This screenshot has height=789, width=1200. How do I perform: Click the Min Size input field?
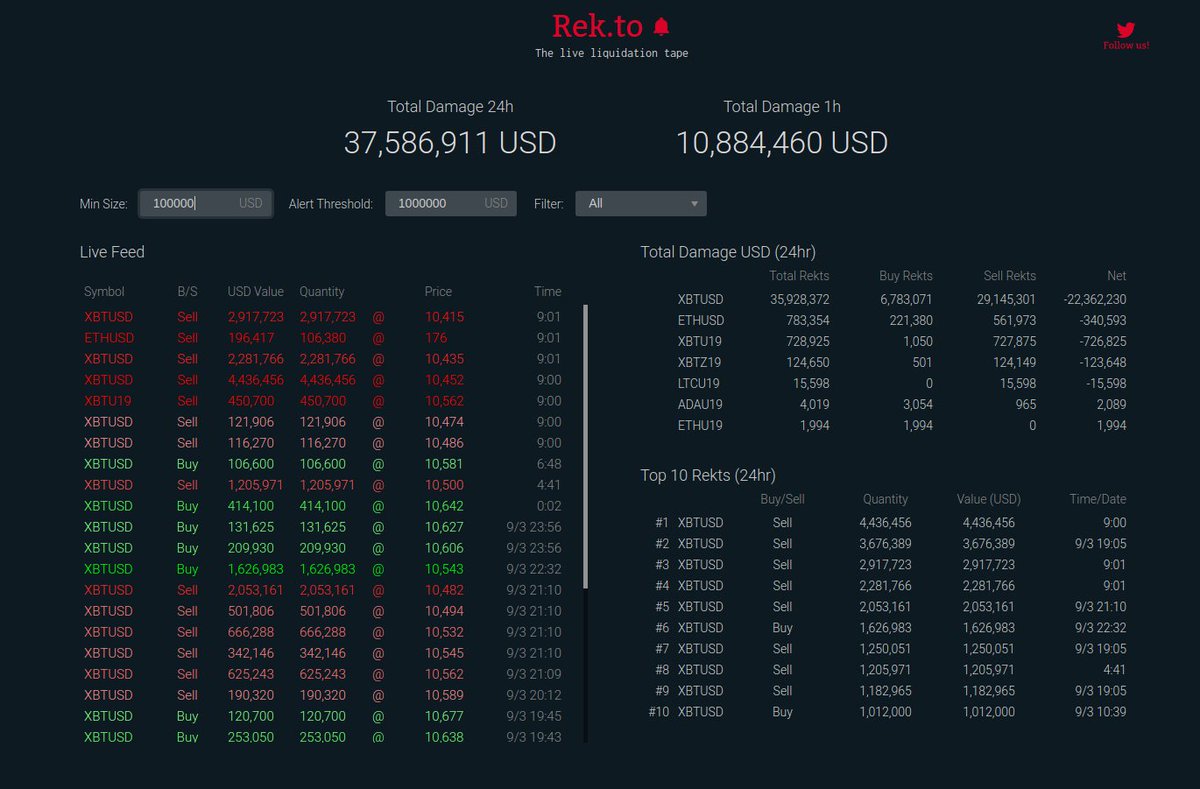(x=205, y=203)
